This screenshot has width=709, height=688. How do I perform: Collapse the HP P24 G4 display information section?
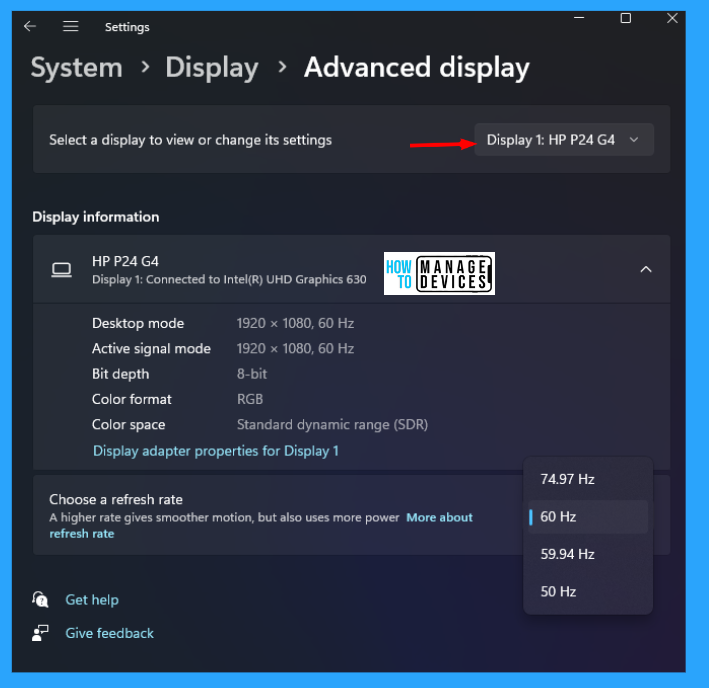646,269
